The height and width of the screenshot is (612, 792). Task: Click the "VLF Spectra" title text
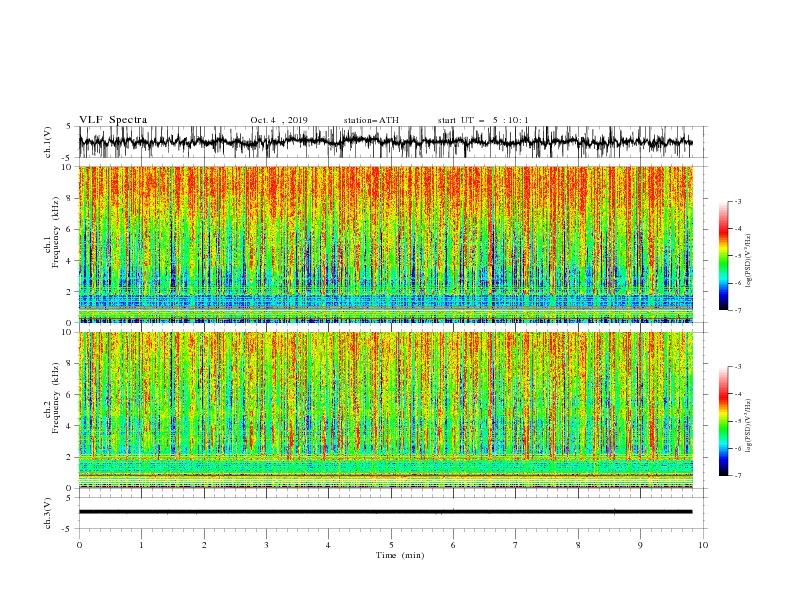click(113, 120)
